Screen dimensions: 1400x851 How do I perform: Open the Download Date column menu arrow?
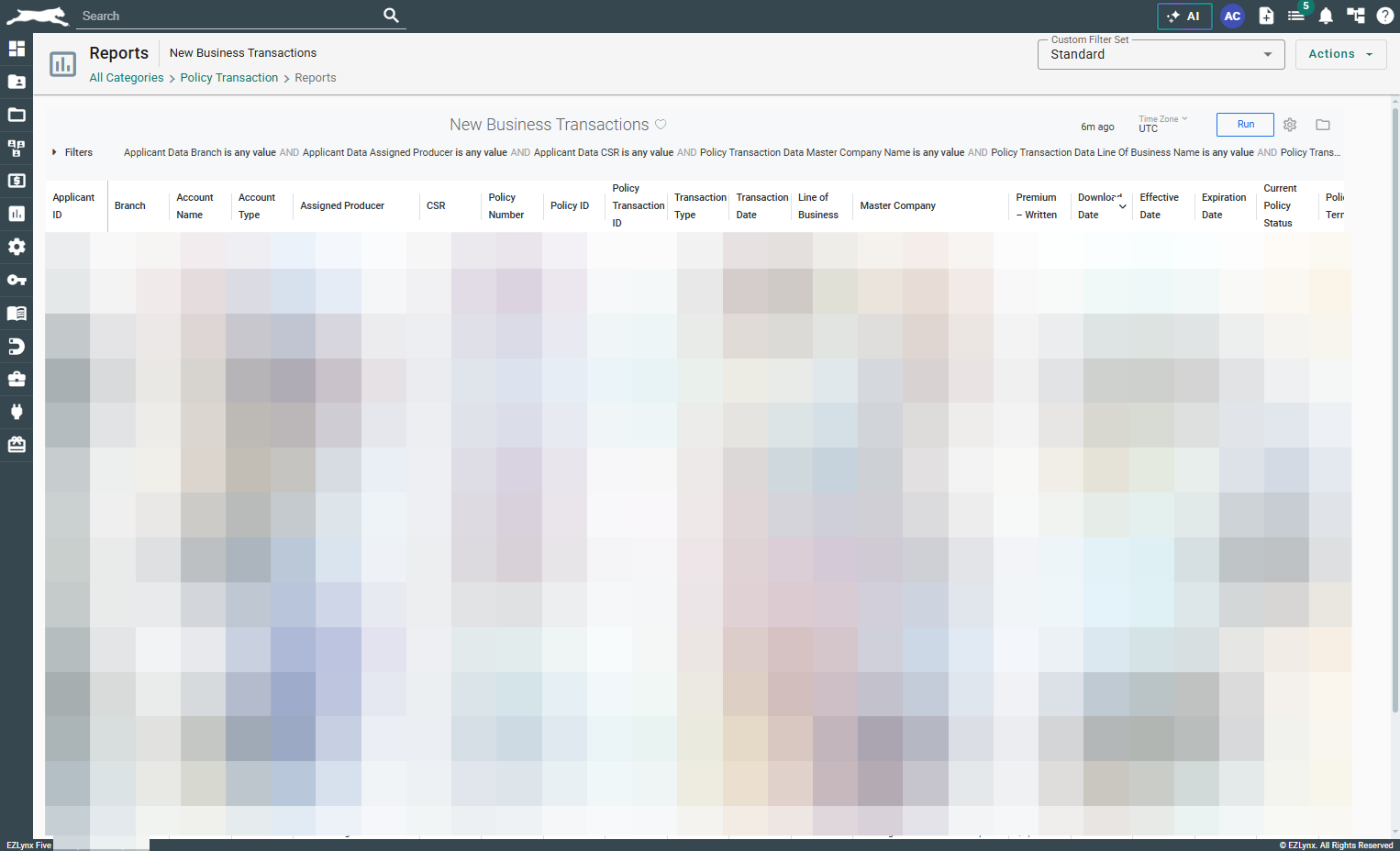pos(1123,206)
